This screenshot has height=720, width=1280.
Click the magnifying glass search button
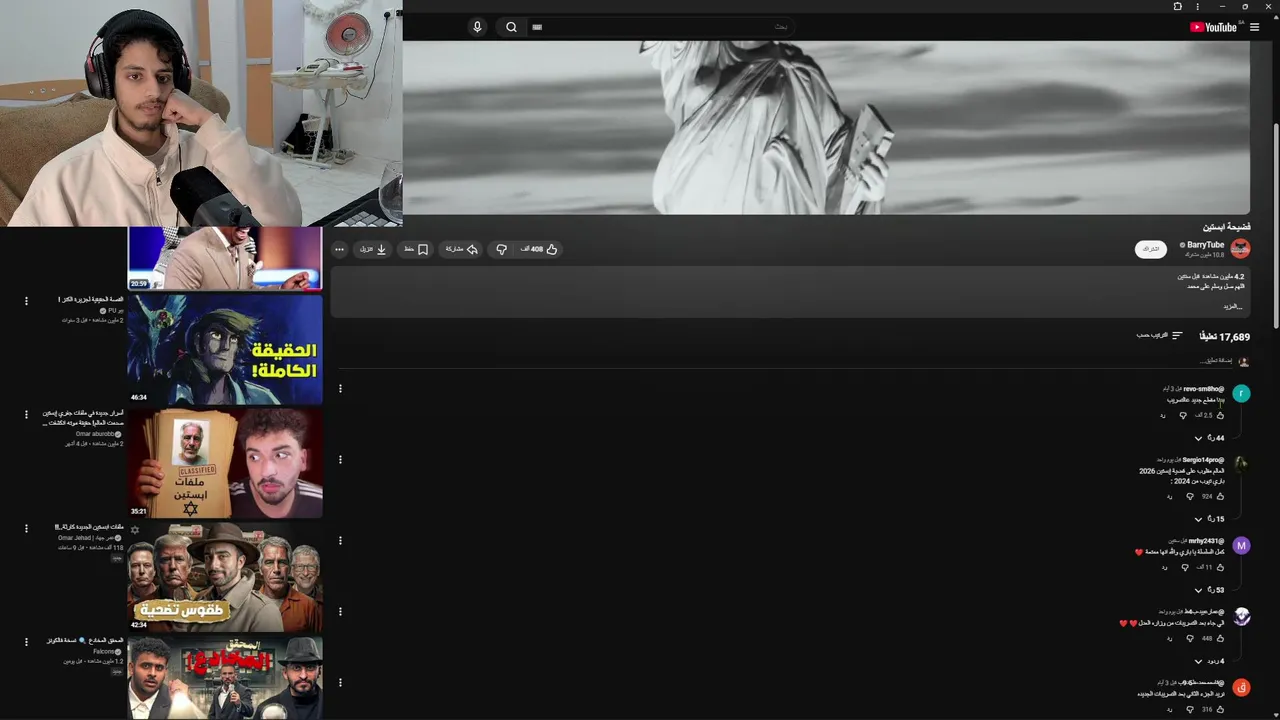(x=511, y=27)
